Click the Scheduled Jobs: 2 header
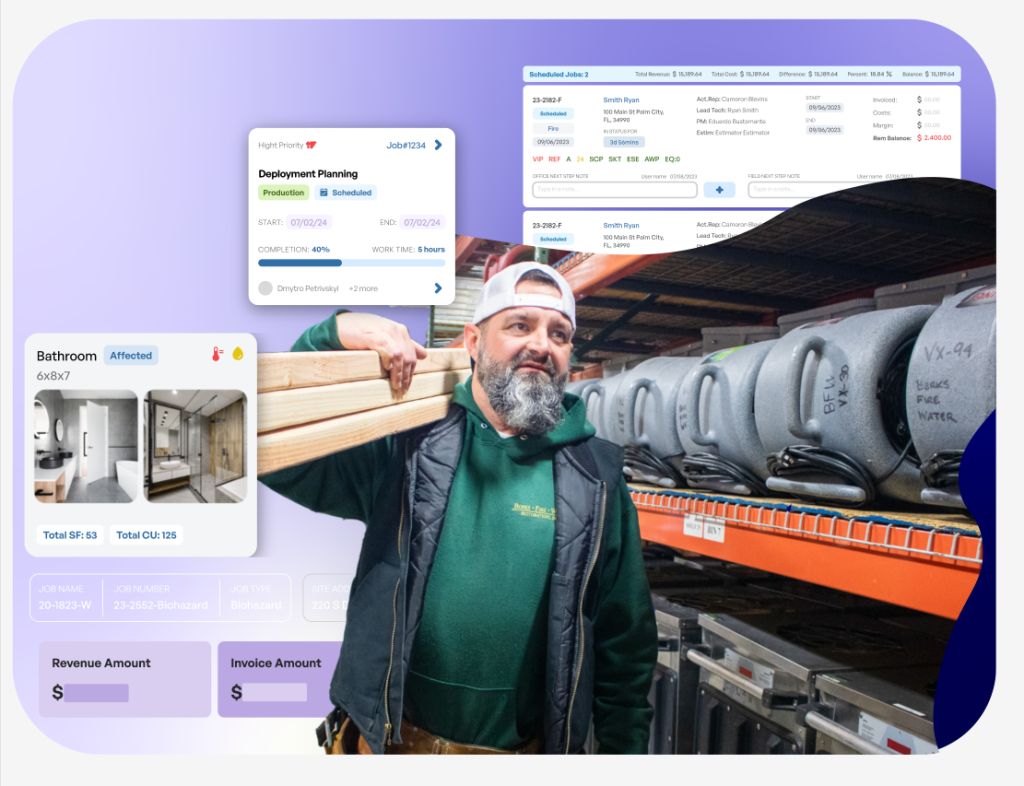1024x786 pixels. tap(558, 74)
